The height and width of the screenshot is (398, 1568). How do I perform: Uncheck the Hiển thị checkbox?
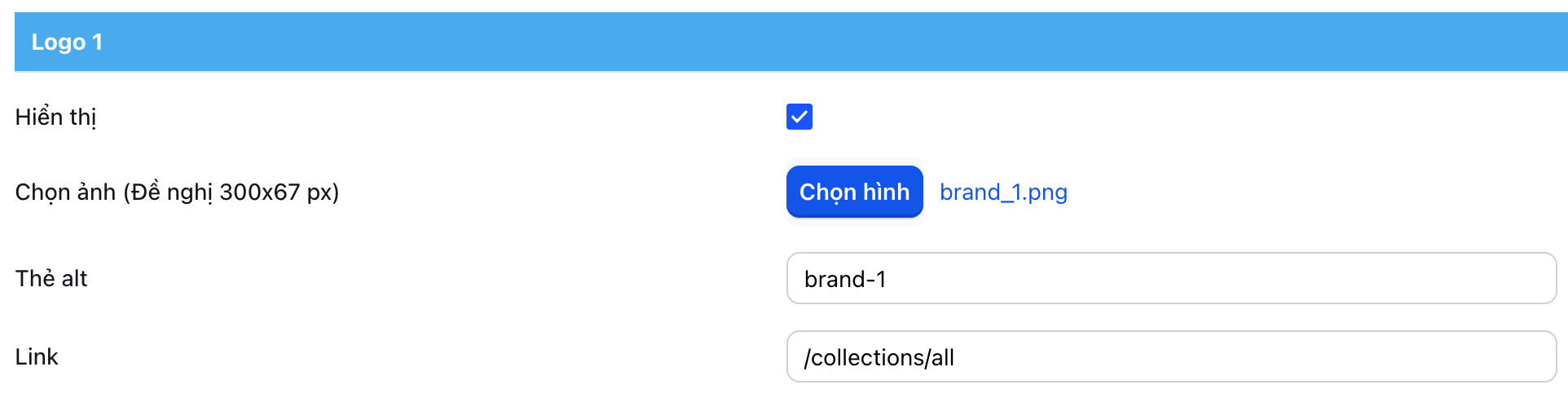tap(799, 117)
